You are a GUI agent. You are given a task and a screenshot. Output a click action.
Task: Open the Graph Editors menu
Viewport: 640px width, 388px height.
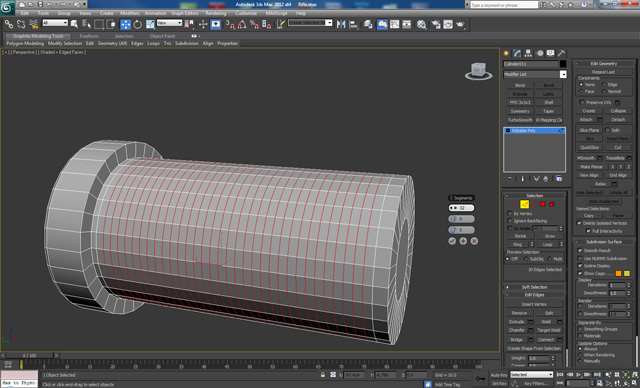(184, 13)
